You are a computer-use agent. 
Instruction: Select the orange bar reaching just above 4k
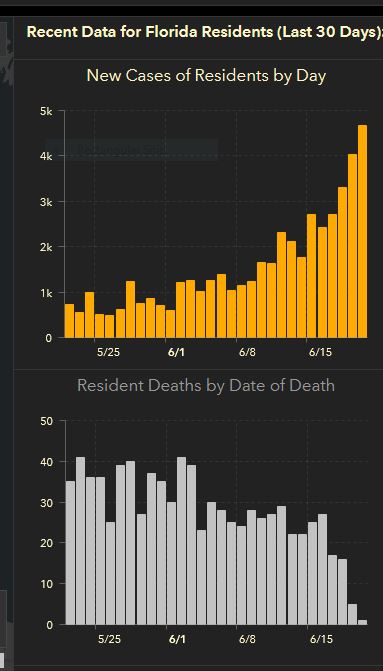pyautogui.click(x=352, y=246)
